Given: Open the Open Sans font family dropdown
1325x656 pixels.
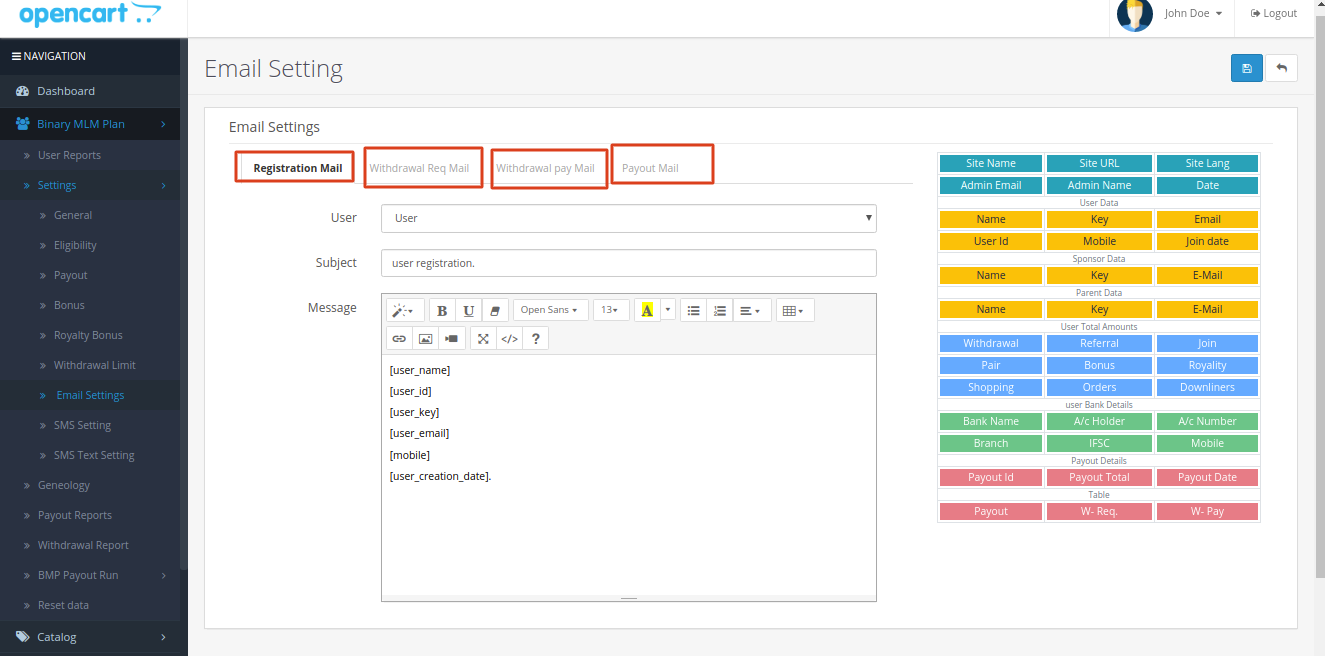Looking at the screenshot, I should pos(548,311).
